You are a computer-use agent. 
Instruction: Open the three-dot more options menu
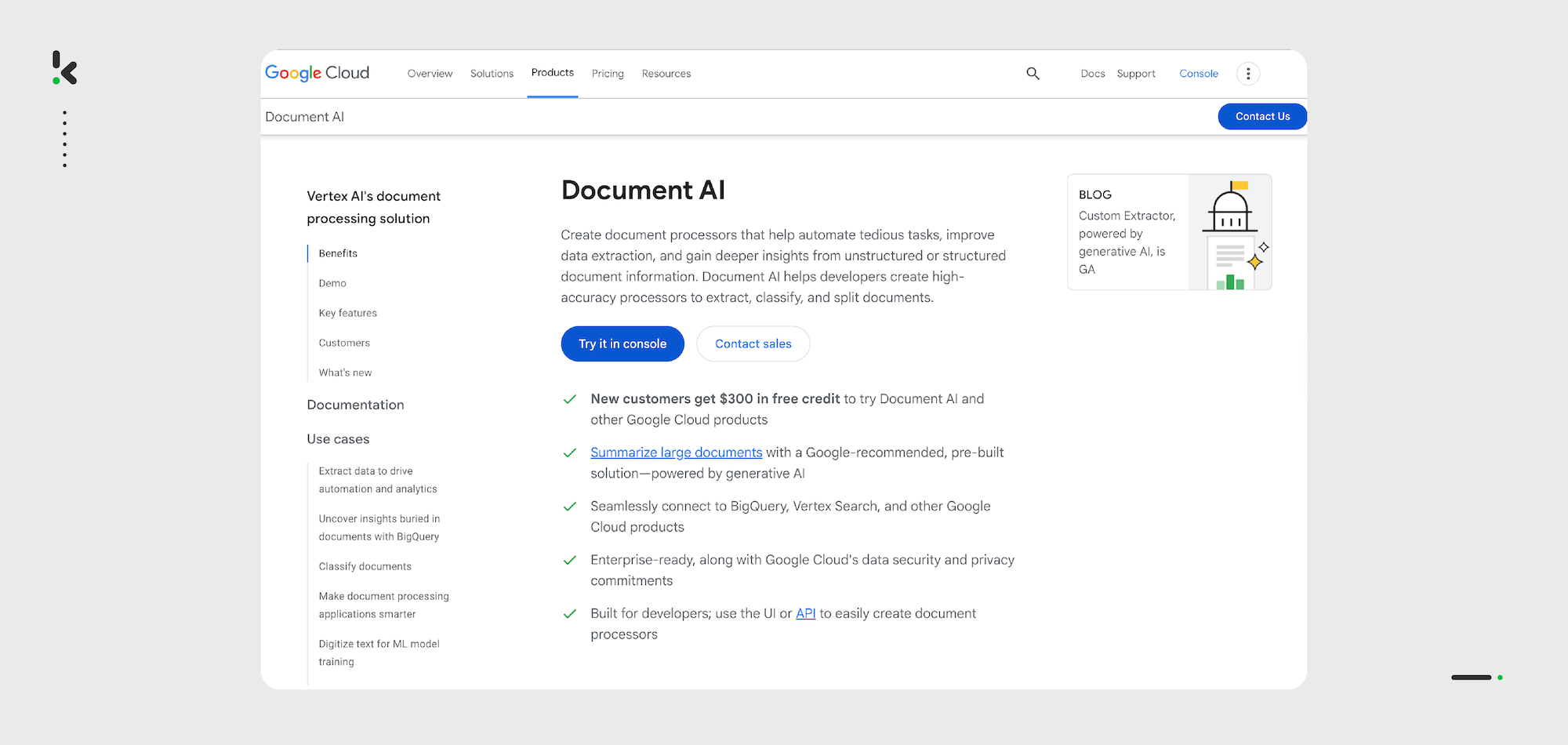1248,74
